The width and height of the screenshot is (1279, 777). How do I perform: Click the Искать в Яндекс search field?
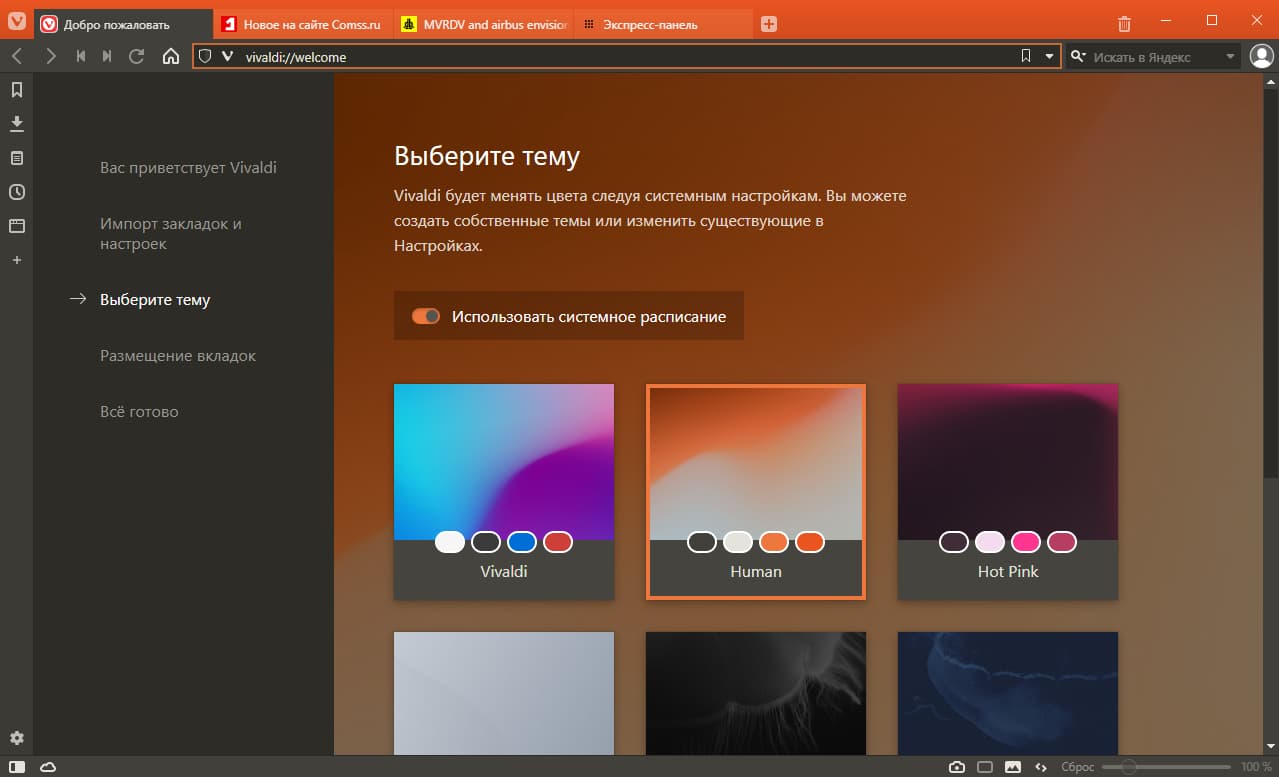click(x=1154, y=57)
